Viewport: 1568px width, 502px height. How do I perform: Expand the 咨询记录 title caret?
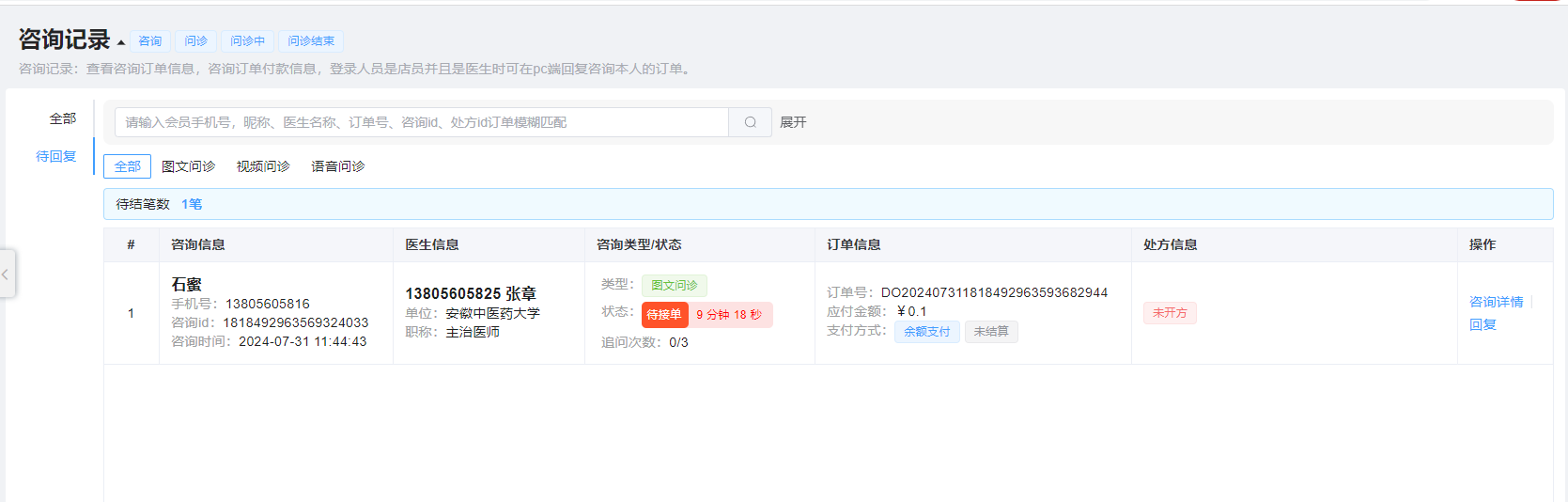coord(121,42)
